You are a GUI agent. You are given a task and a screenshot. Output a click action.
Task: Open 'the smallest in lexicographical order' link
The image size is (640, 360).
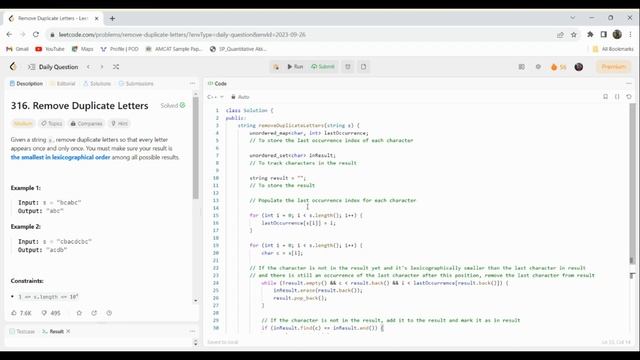coord(60,157)
